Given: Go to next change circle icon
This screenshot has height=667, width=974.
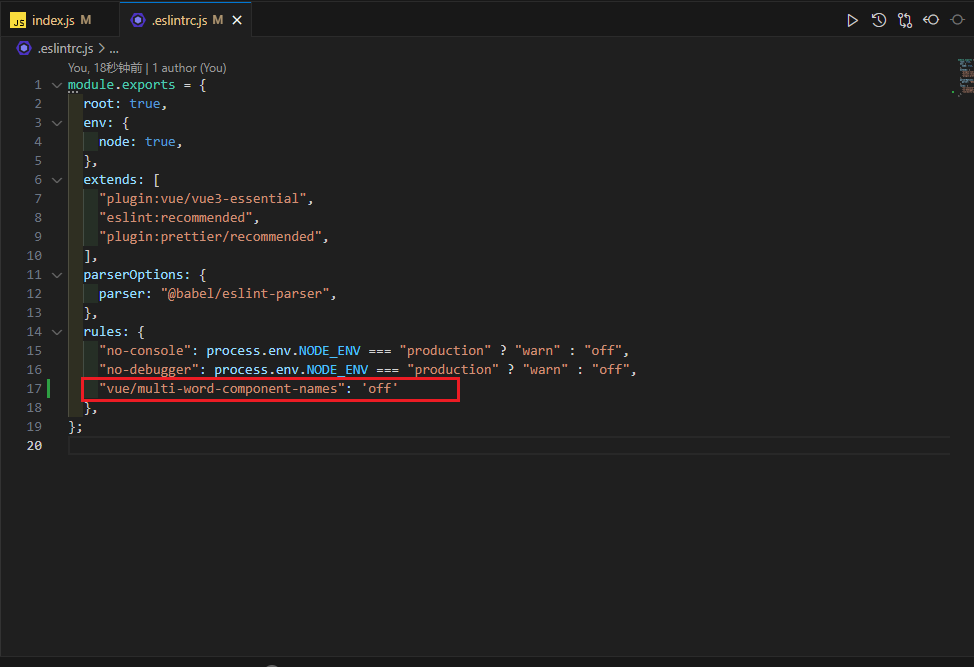Looking at the screenshot, I should click(x=957, y=20).
